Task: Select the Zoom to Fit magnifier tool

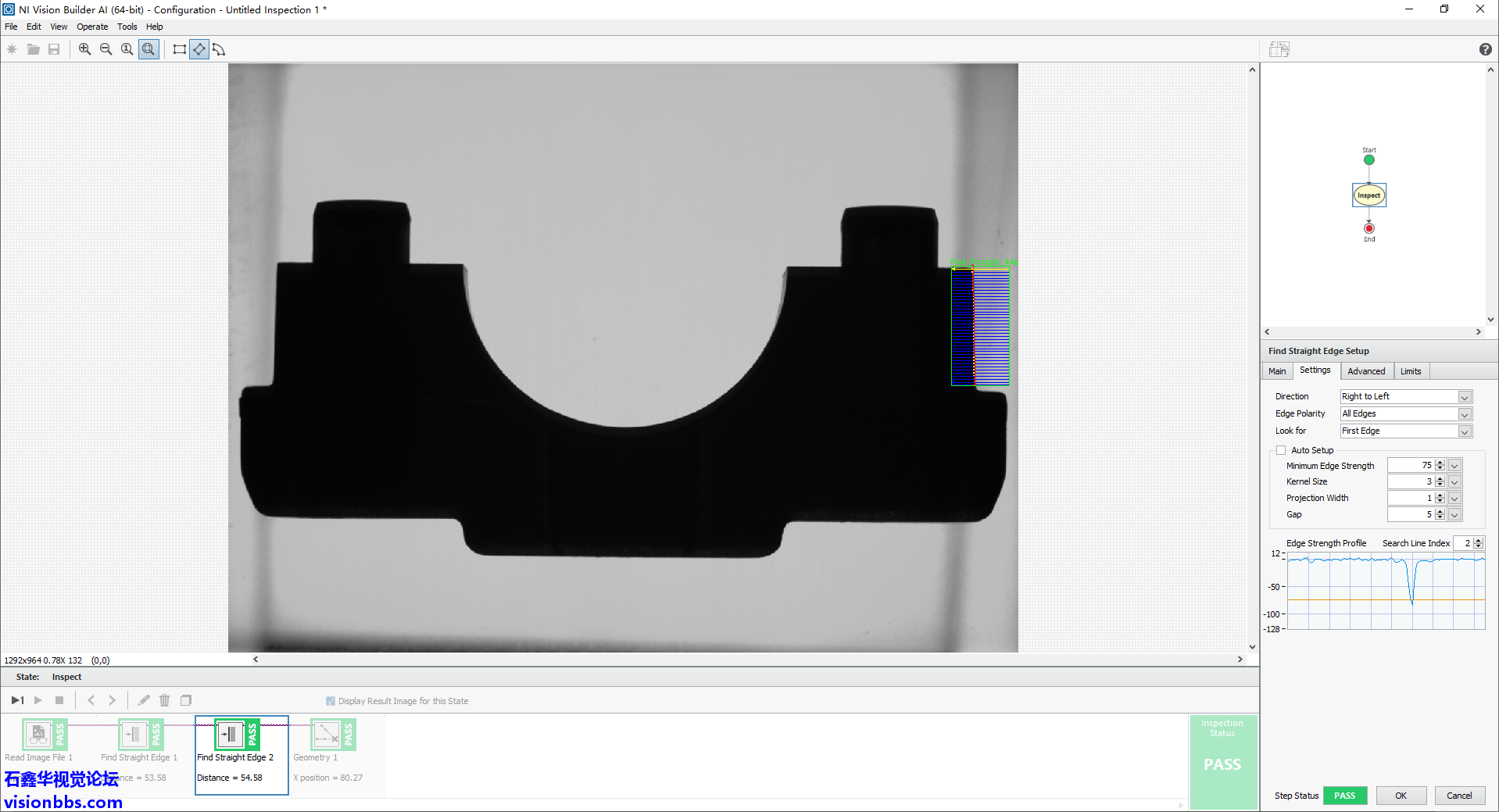Action: [x=148, y=48]
